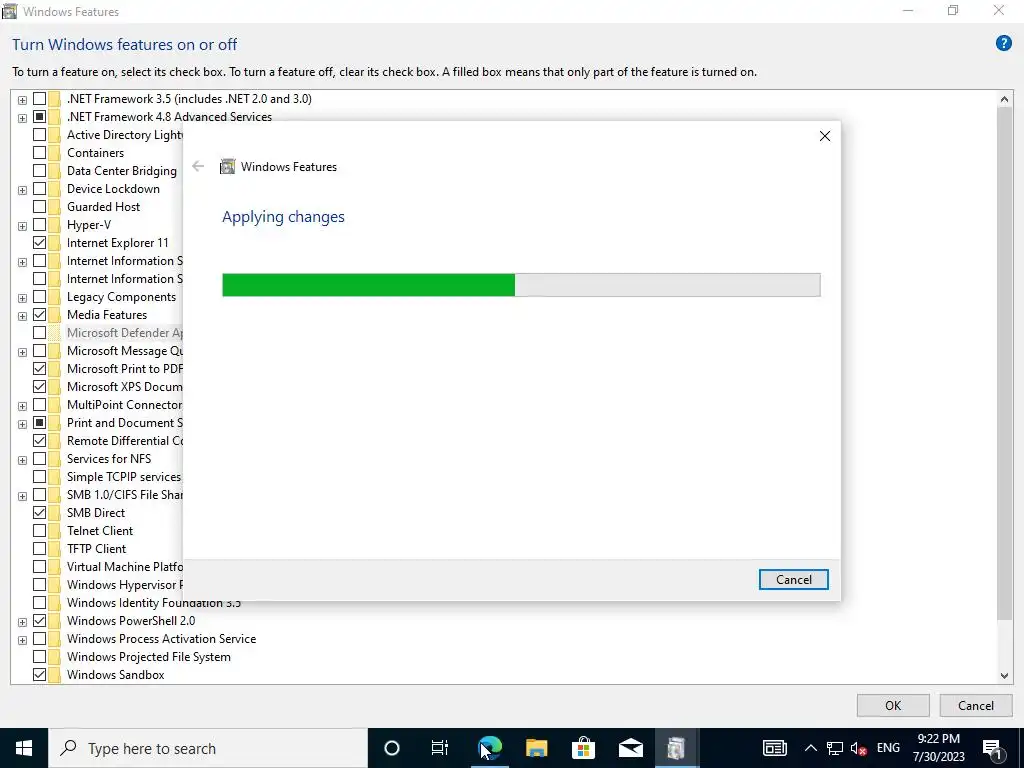The height and width of the screenshot is (768, 1024).
Task: Click the back arrow in Applying changes dialog
Action: [x=198, y=167]
